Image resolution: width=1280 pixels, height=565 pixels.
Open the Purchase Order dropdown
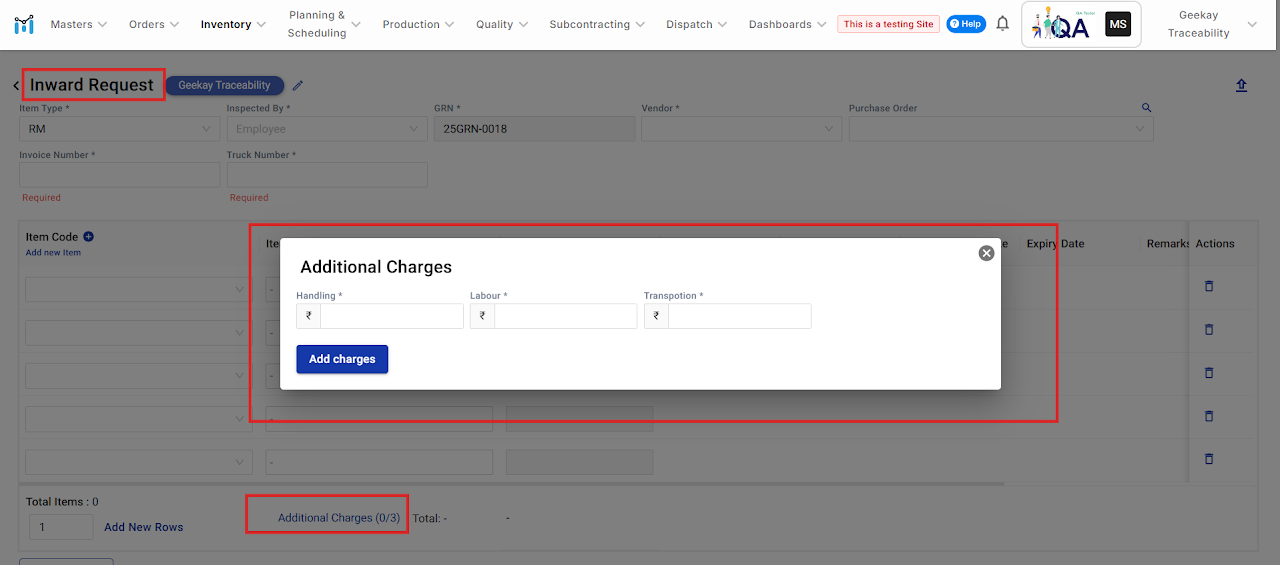click(x=1000, y=129)
